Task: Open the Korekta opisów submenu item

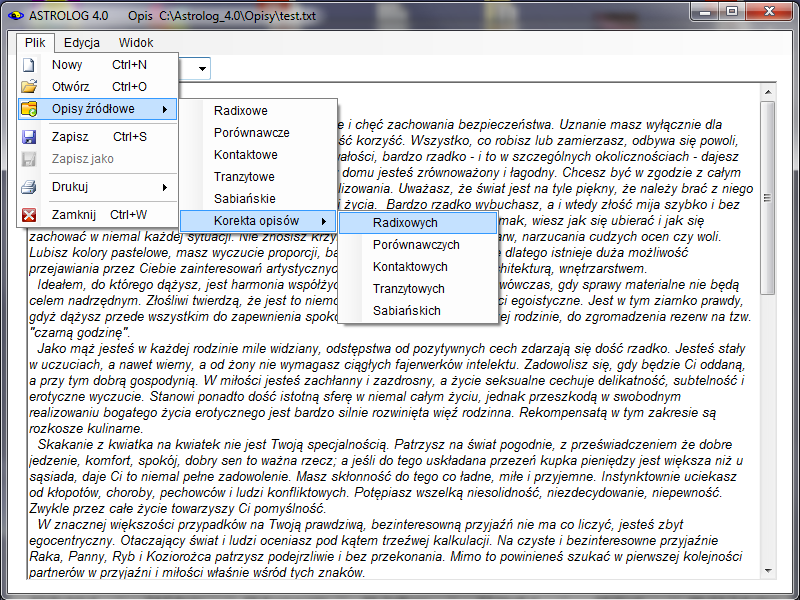Action: point(259,221)
